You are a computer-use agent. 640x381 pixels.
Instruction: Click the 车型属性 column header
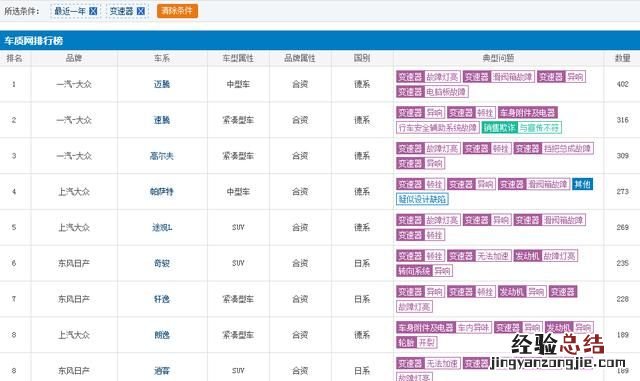pos(238,58)
